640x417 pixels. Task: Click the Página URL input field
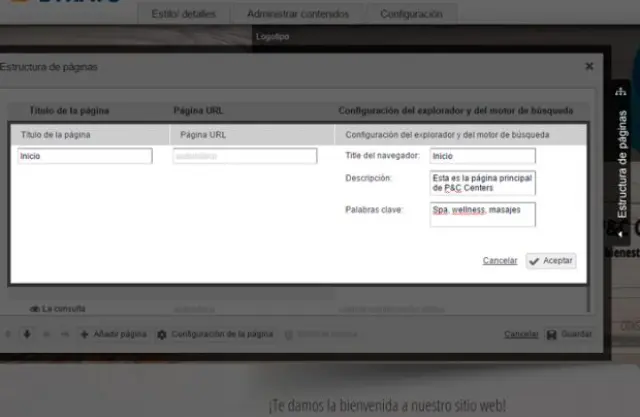(x=213, y=156)
